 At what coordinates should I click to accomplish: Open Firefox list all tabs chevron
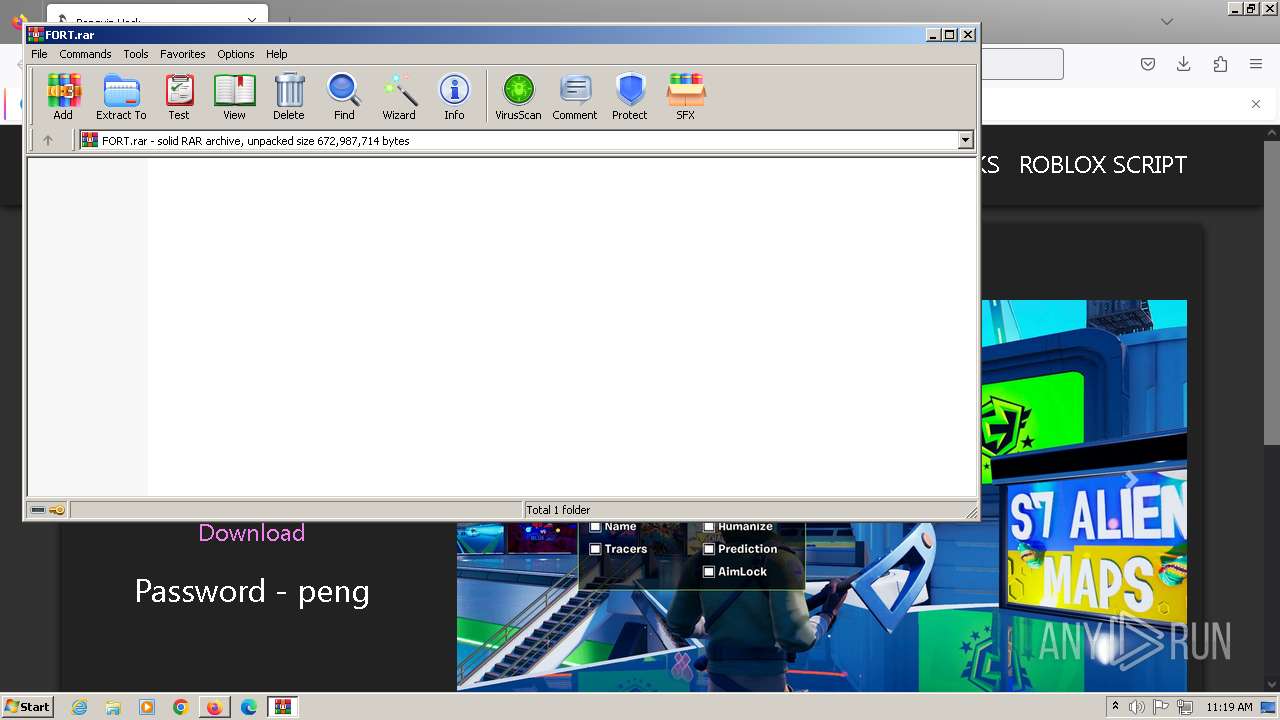1167,21
